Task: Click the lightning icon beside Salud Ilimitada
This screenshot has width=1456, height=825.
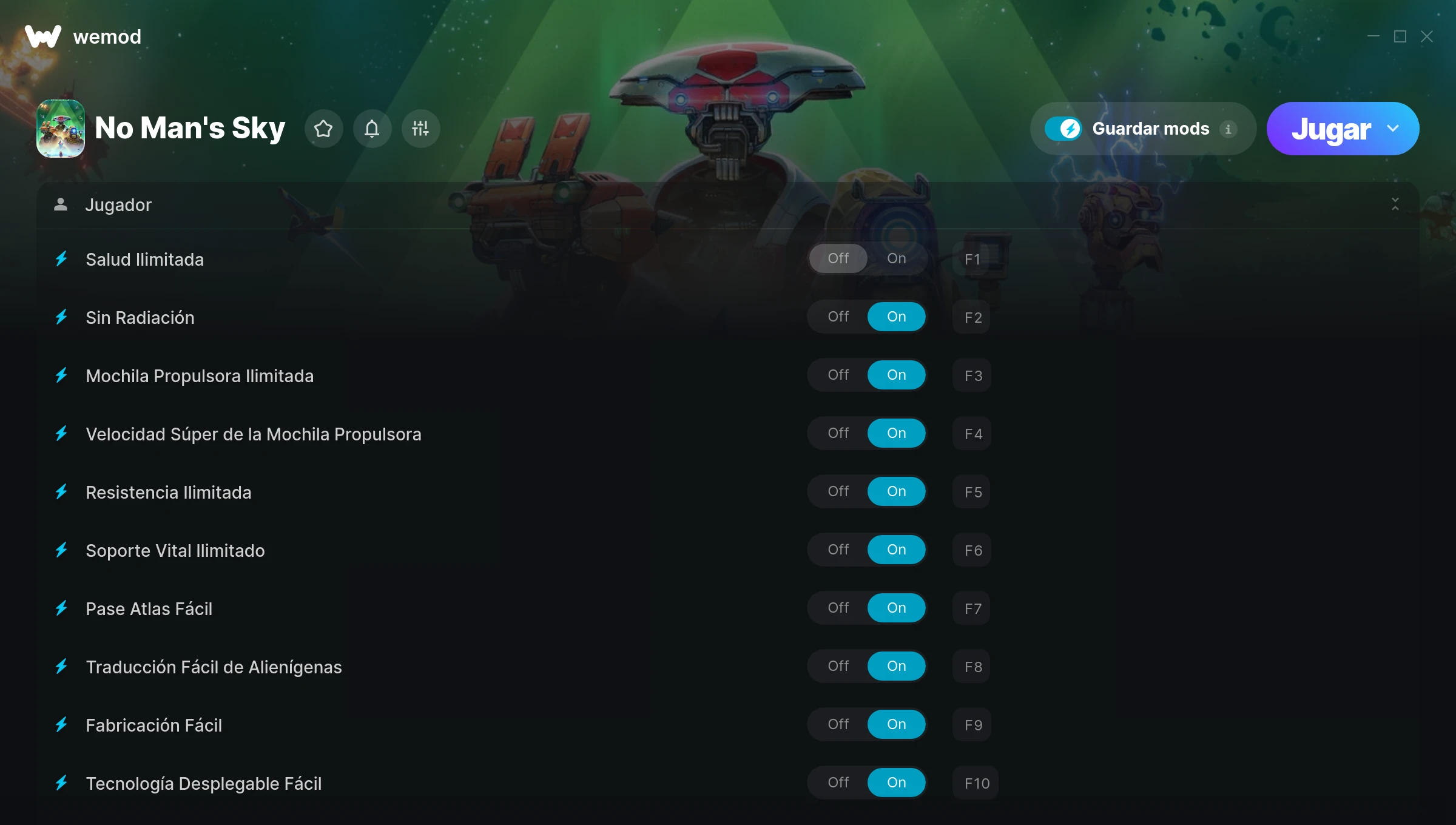Action: coord(61,259)
